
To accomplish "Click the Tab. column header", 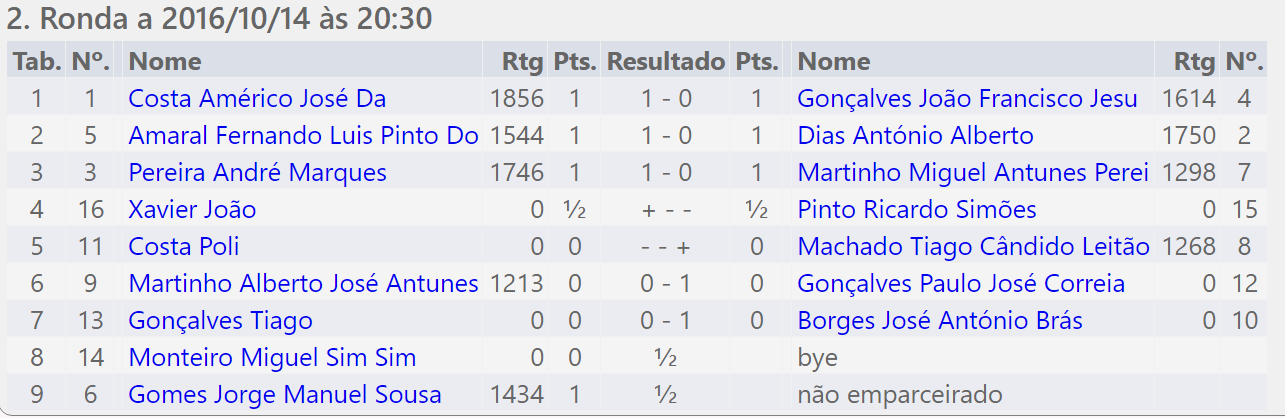I will [36, 61].
